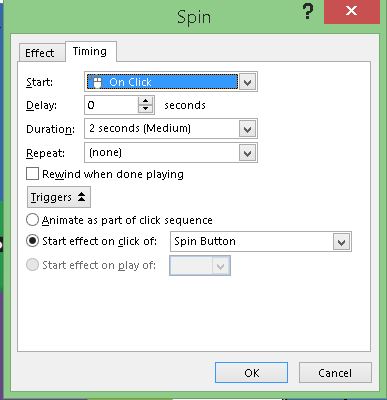Switch to the Effect tab
Image resolution: width=387 pixels, height=400 pixels.
(40, 53)
